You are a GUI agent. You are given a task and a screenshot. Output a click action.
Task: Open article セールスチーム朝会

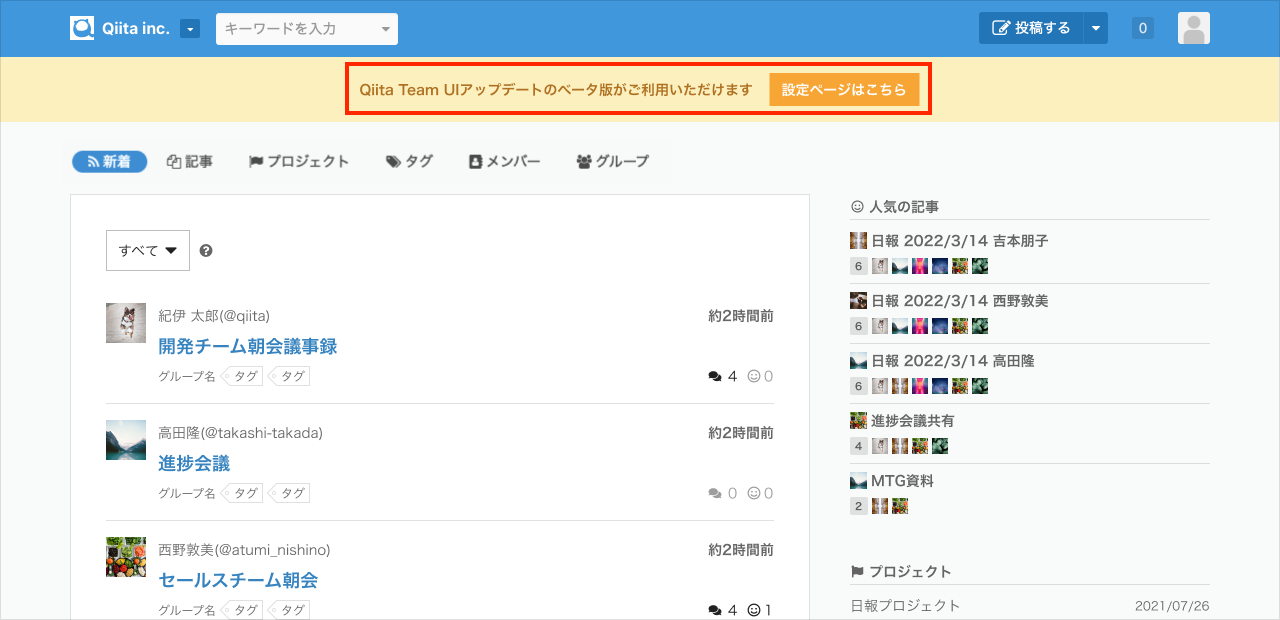(238, 580)
